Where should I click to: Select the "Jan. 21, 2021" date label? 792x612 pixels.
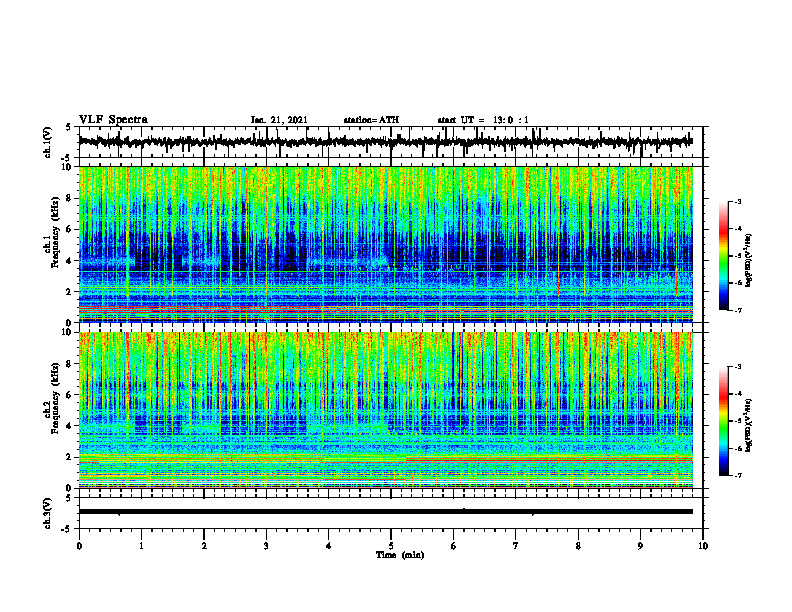pos(279,120)
